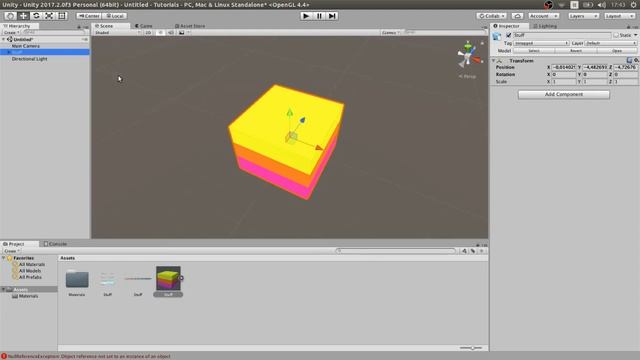Open the Static options dropdown arrow

click(636, 35)
